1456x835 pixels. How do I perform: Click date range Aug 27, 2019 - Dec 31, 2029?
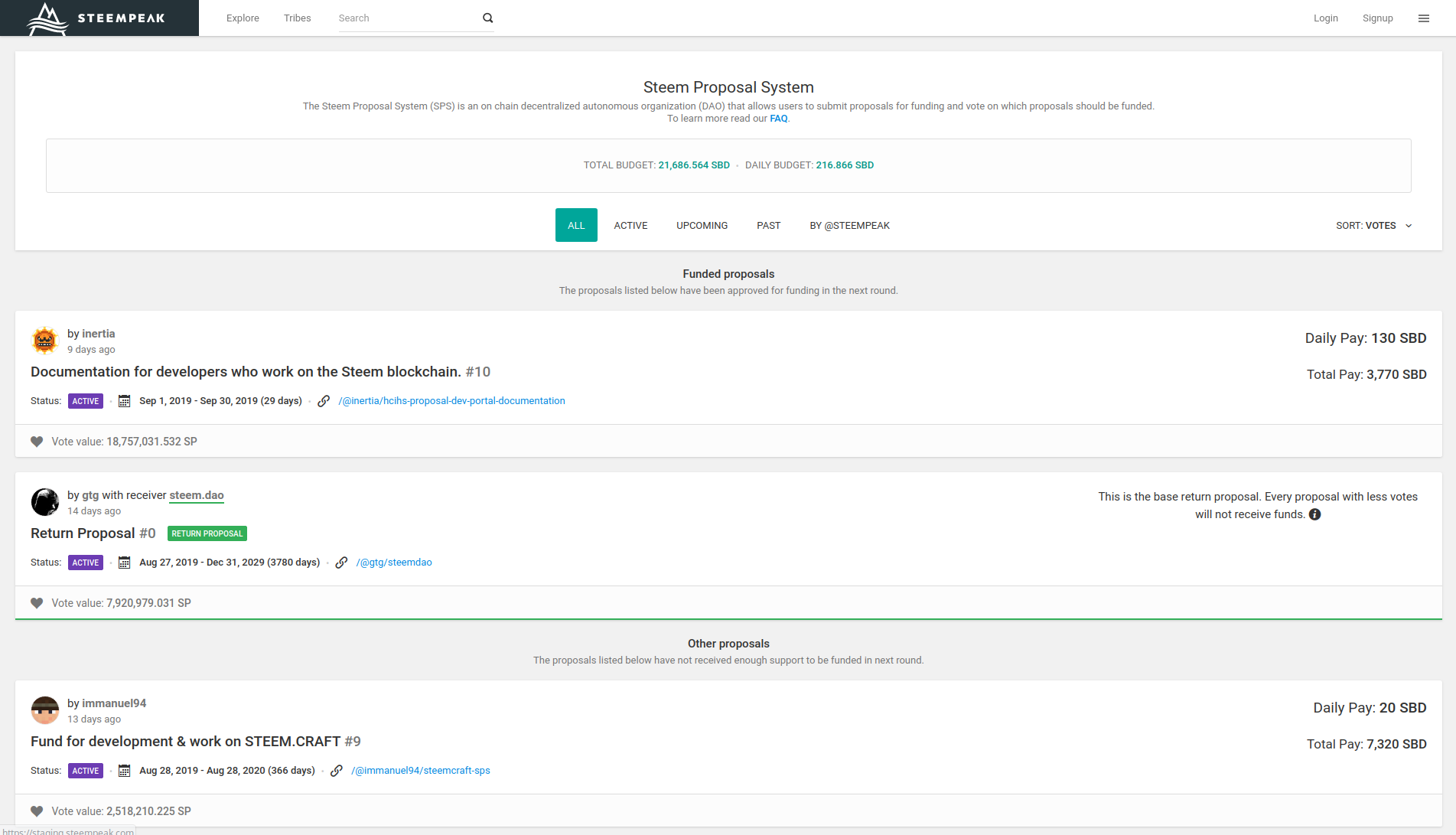point(230,563)
